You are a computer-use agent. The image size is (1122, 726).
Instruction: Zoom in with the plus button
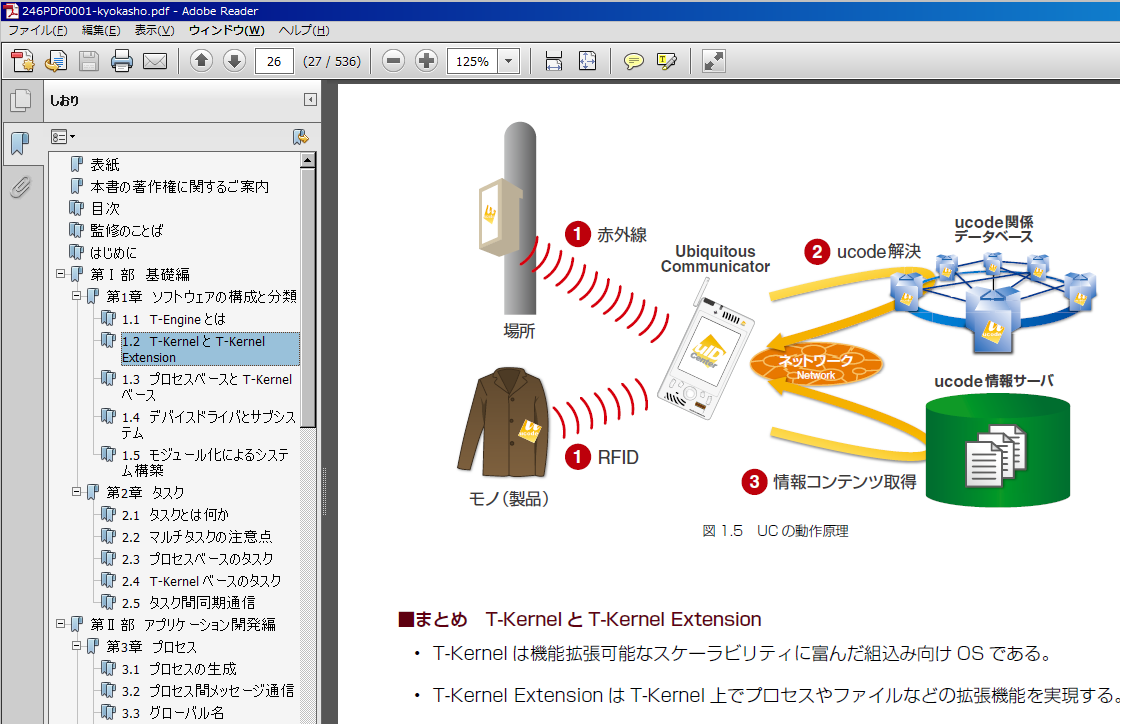426,61
